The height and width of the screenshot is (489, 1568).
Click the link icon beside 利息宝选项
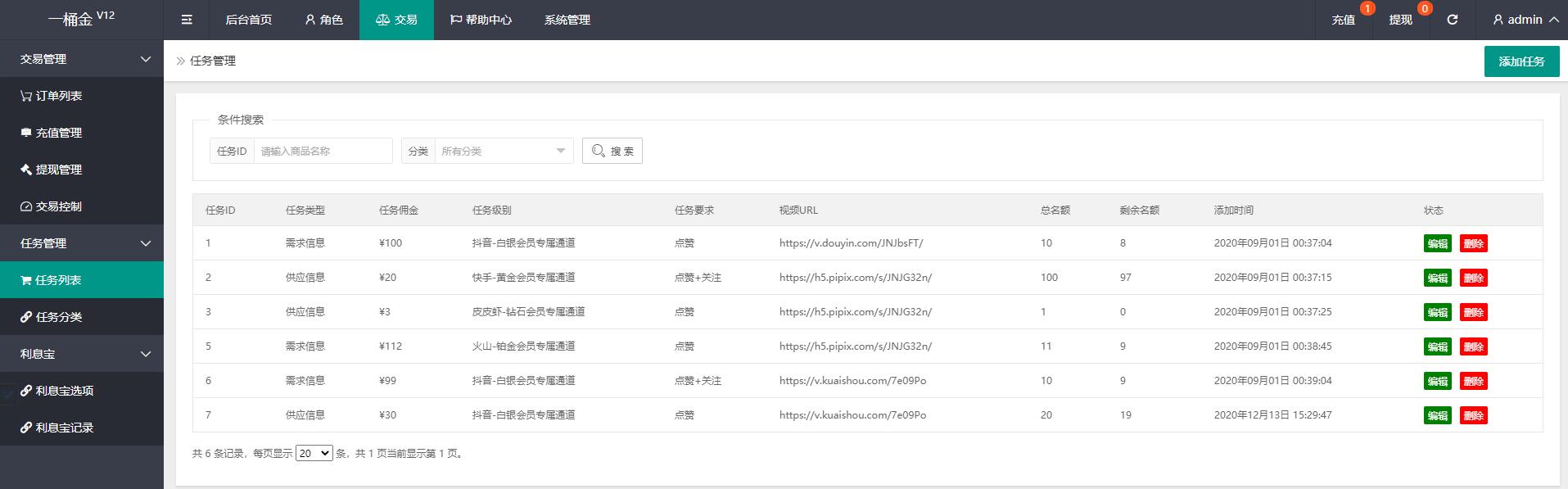26,391
